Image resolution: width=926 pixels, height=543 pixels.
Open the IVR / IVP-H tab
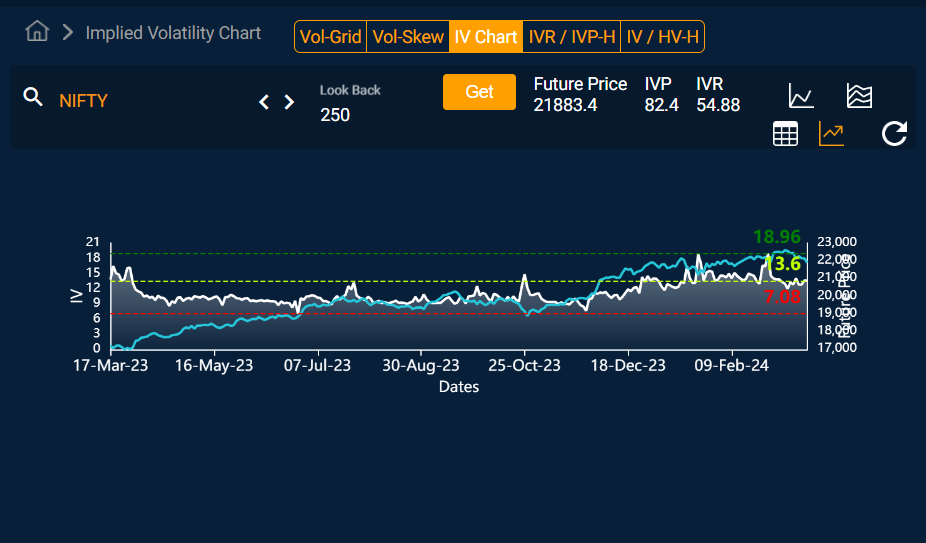[572, 37]
